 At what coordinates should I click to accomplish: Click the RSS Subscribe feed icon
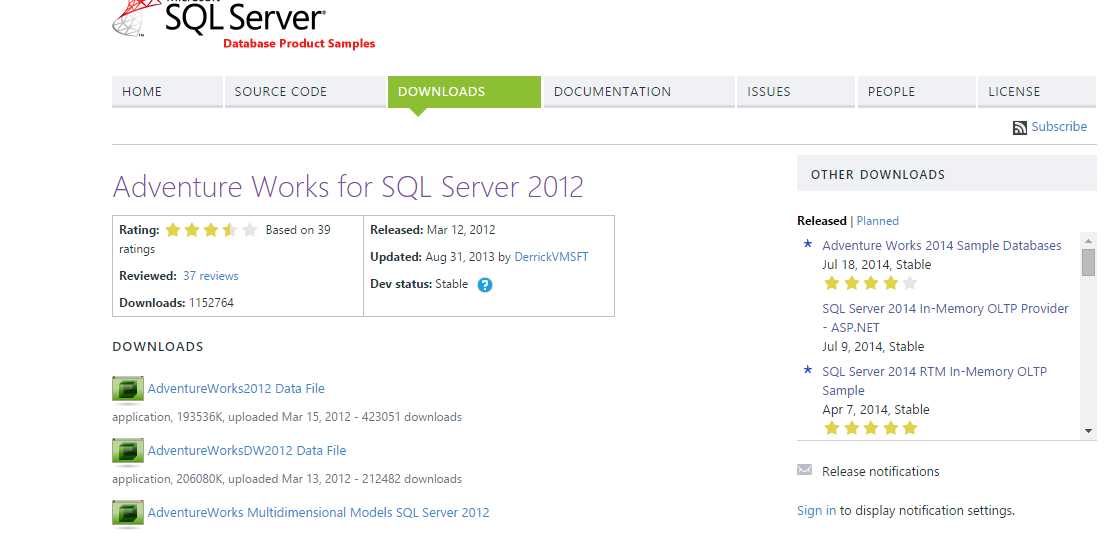(1019, 128)
